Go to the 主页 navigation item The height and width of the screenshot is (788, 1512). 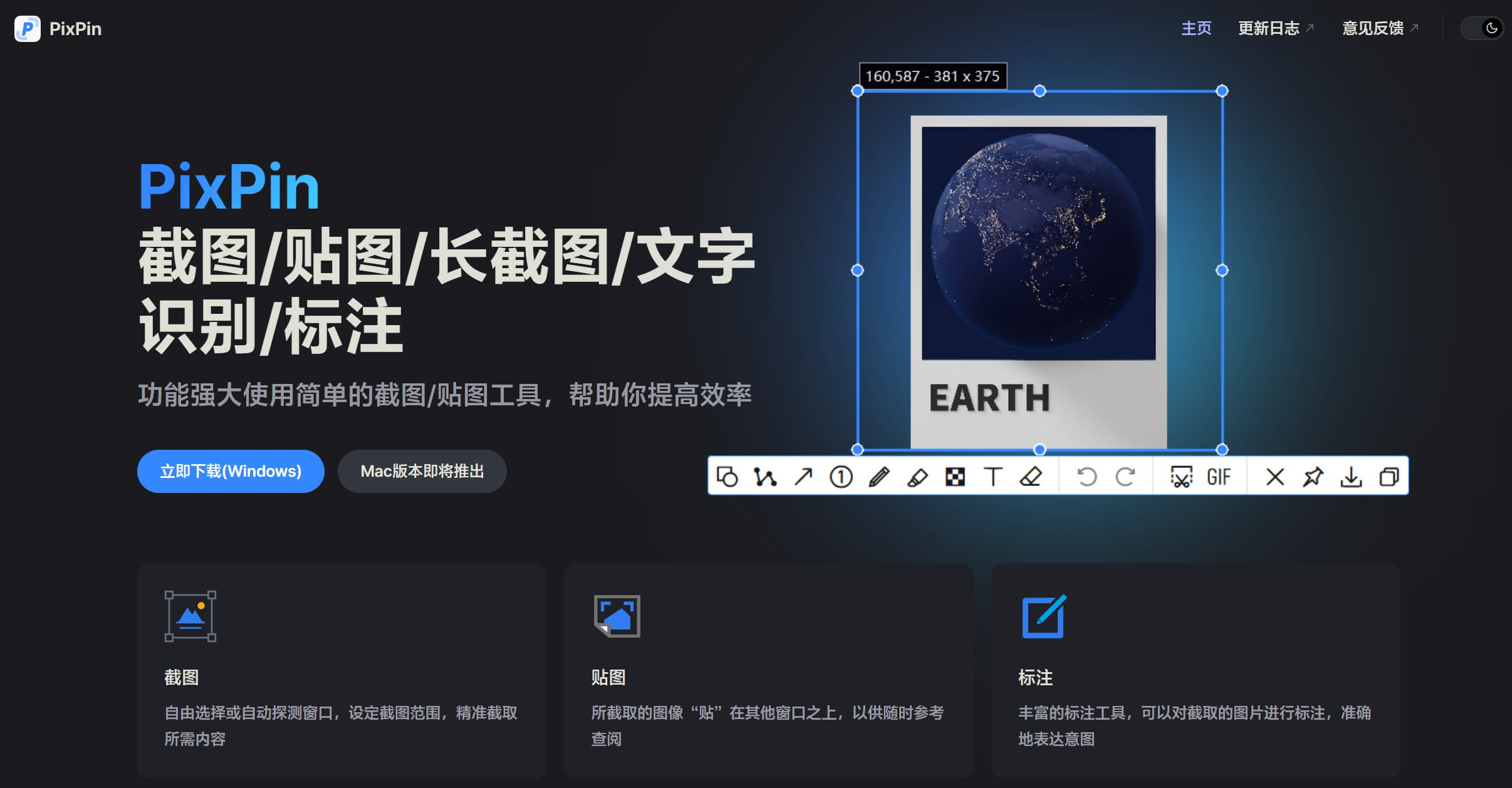click(1196, 28)
